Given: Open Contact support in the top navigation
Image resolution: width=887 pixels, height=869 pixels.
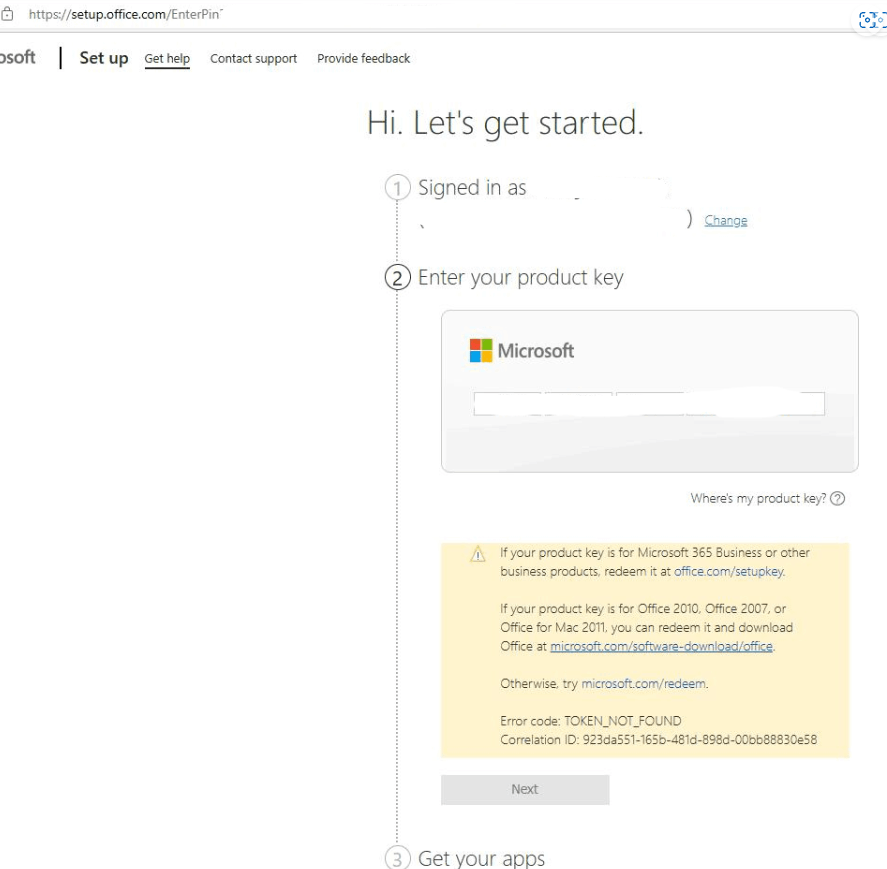Looking at the screenshot, I should (253, 58).
